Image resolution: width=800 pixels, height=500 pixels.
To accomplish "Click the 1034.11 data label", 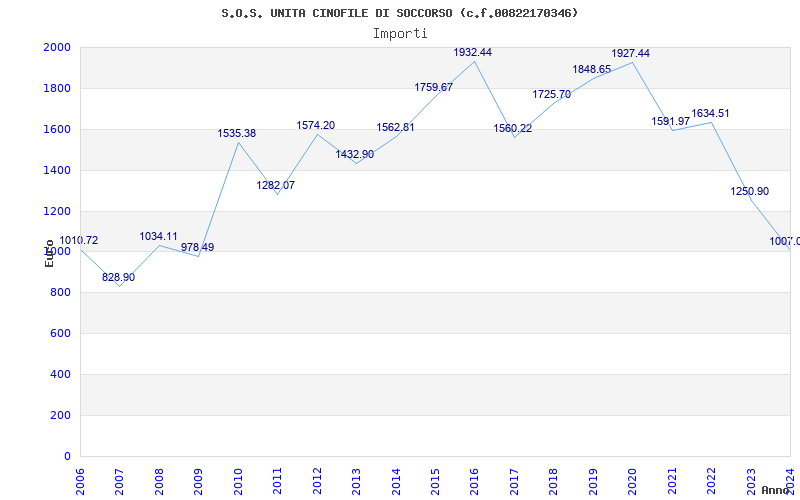I will tap(158, 236).
